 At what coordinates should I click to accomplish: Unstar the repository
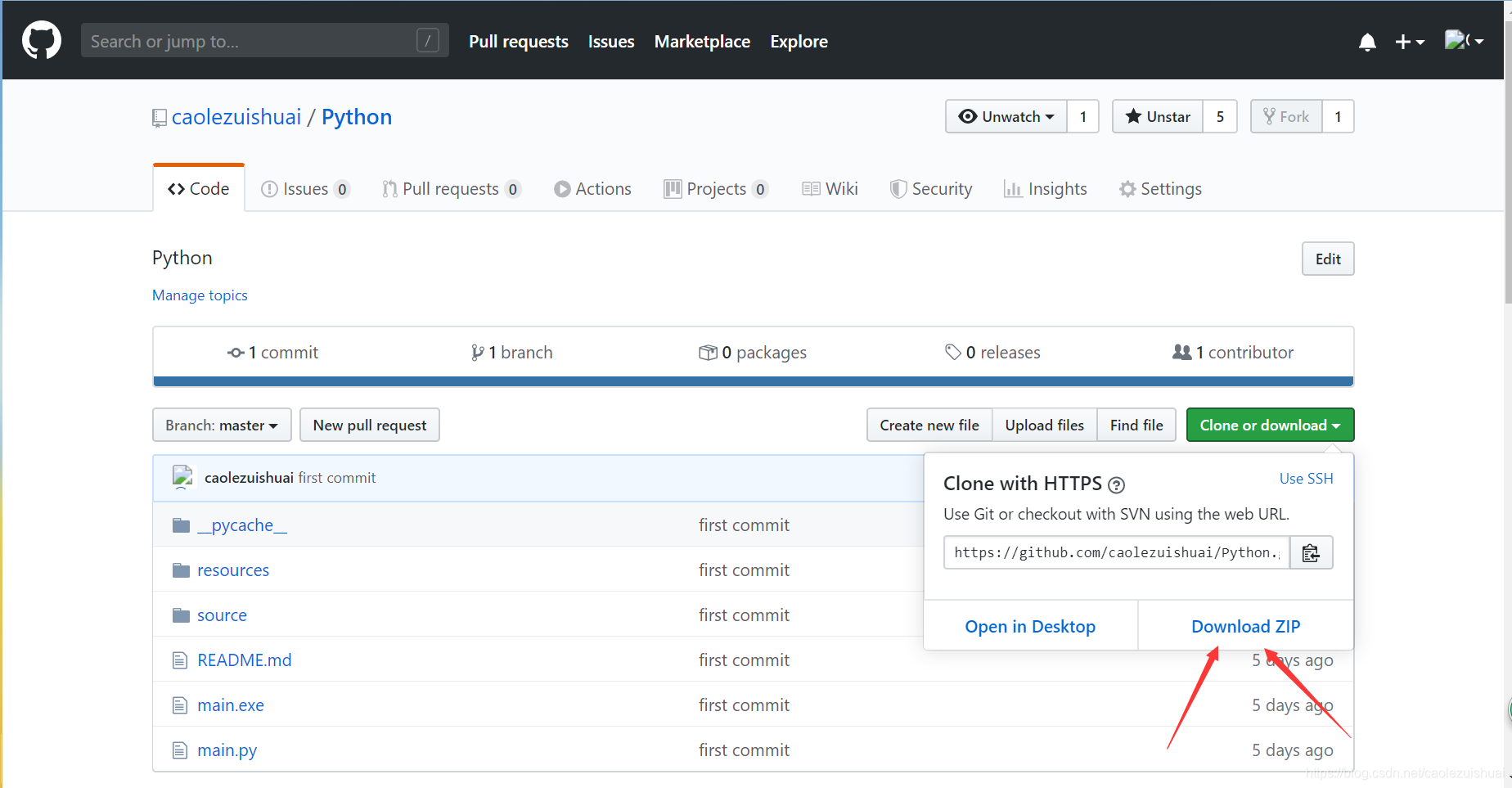(1158, 116)
